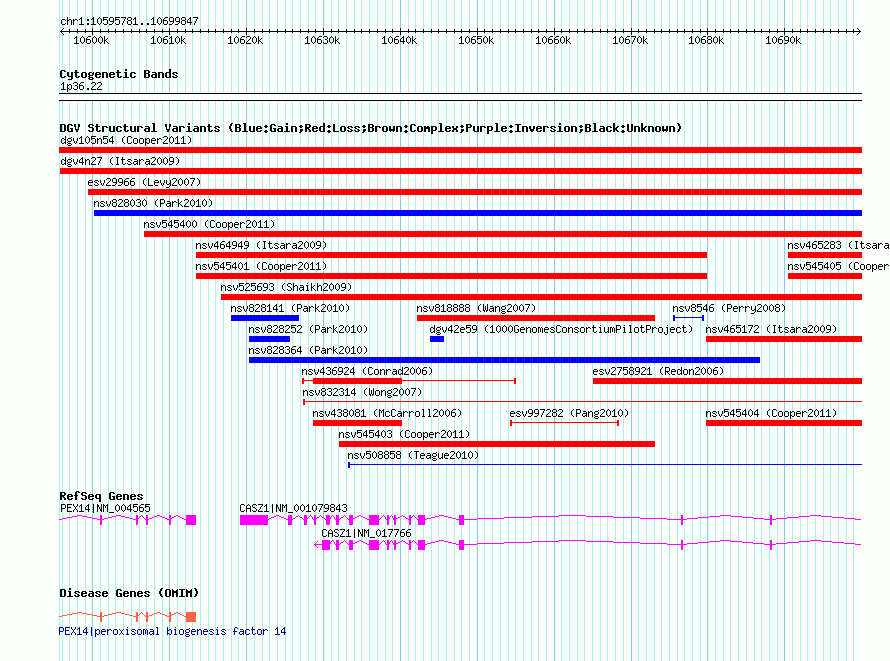Click the 10650k ruler tick label
This screenshot has height=661, width=890.
point(476,40)
